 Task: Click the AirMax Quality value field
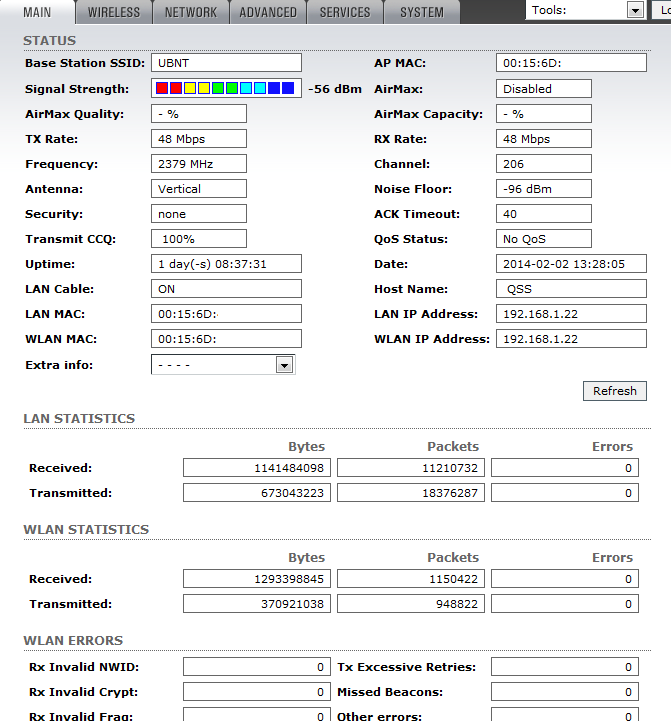pos(199,114)
